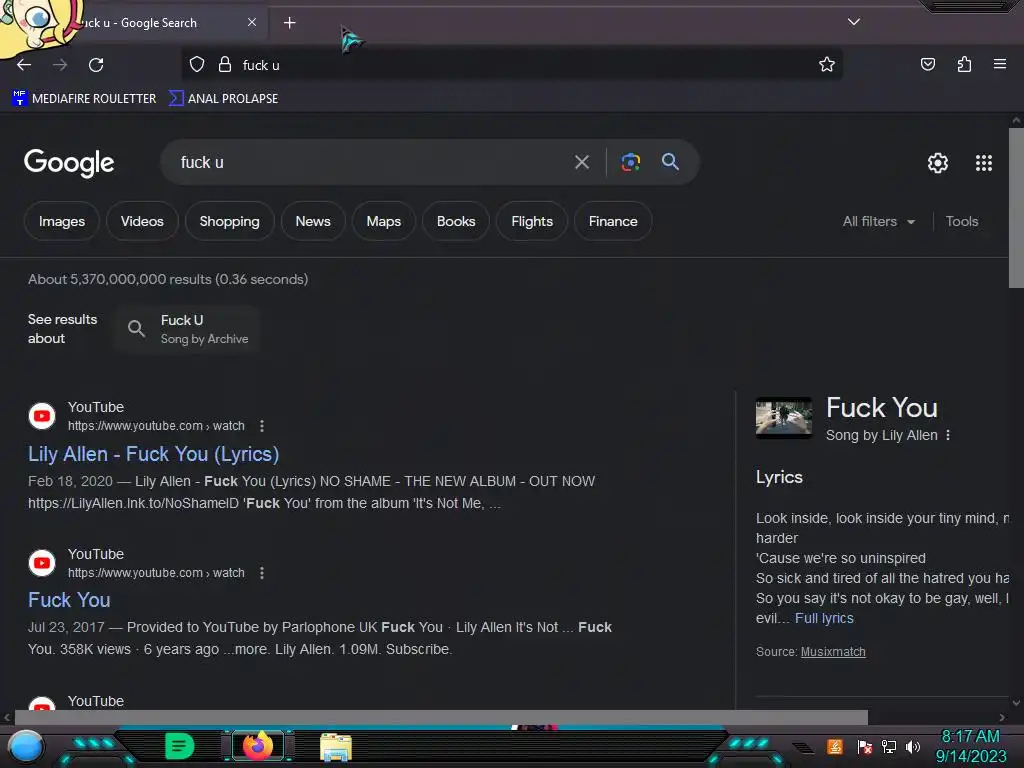Expand the list all tabs chevron

(854, 22)
